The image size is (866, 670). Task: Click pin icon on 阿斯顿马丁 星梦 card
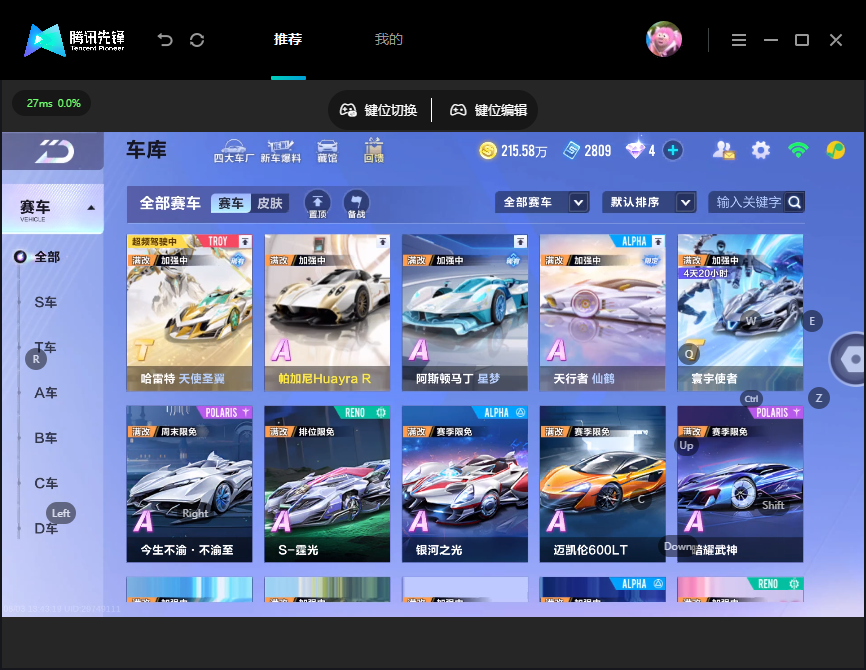click(520, 241)
